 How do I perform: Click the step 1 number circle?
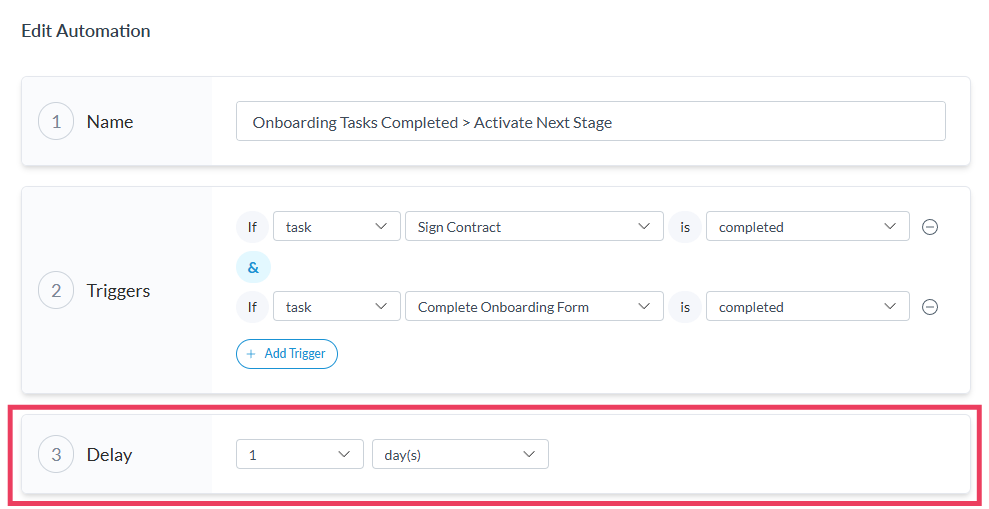point(56,122)
